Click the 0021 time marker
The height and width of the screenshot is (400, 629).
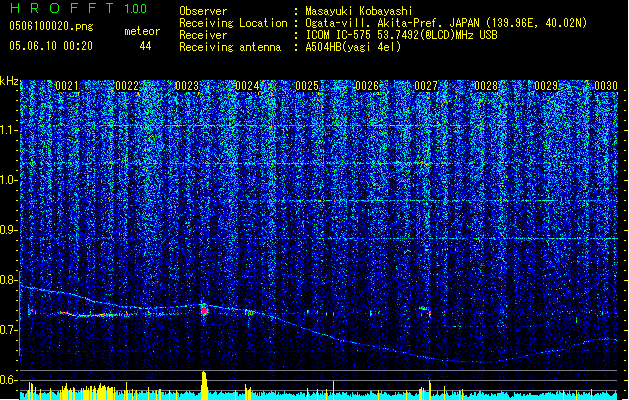pos(67,86)
